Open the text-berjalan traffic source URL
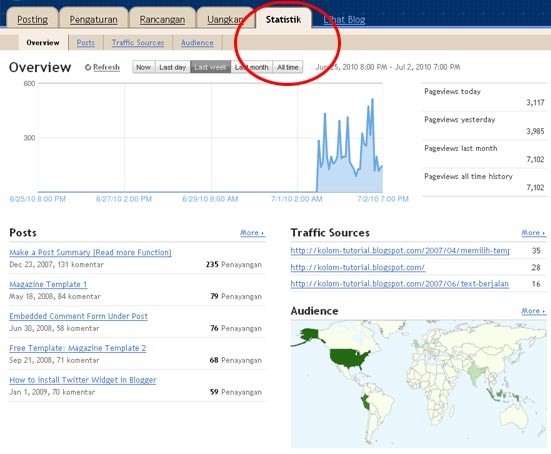Viewport: 551px width, 454px height. click(x=400, y=284)
